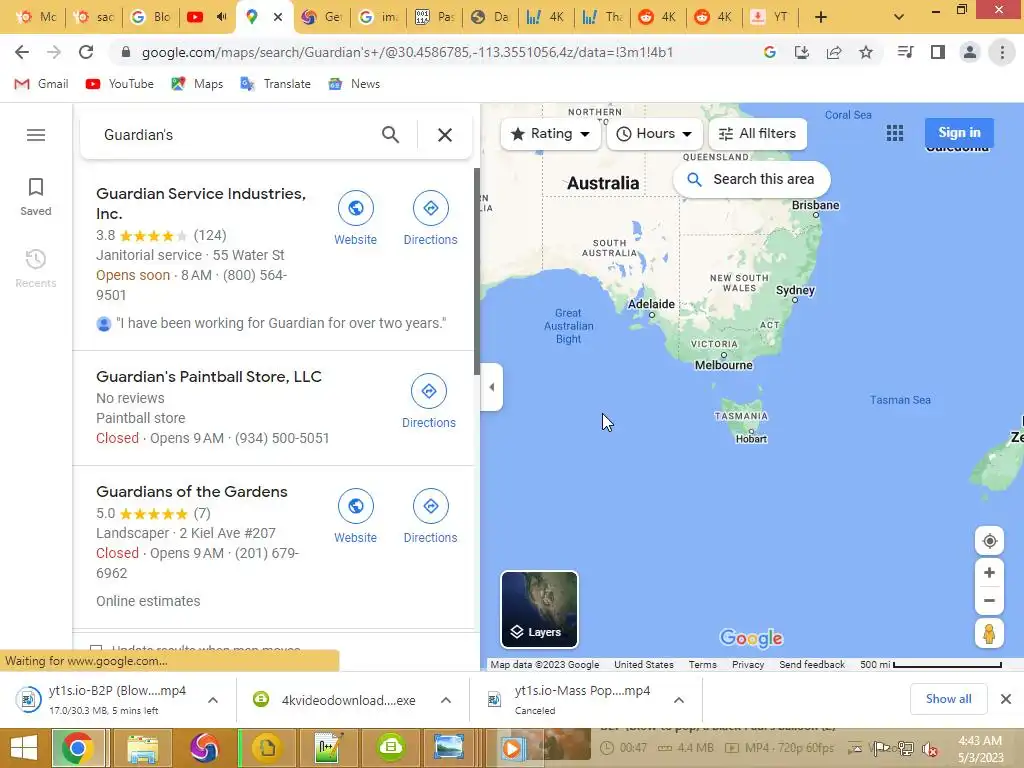Screen dimensions: 1024x768
Task: Select Guardians of the Gardens result title
Action: tap(191, 492)
